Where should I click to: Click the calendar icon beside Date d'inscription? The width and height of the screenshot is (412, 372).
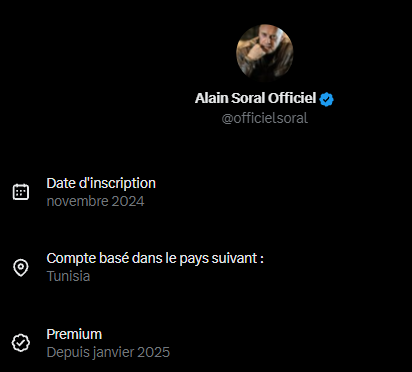21,192
